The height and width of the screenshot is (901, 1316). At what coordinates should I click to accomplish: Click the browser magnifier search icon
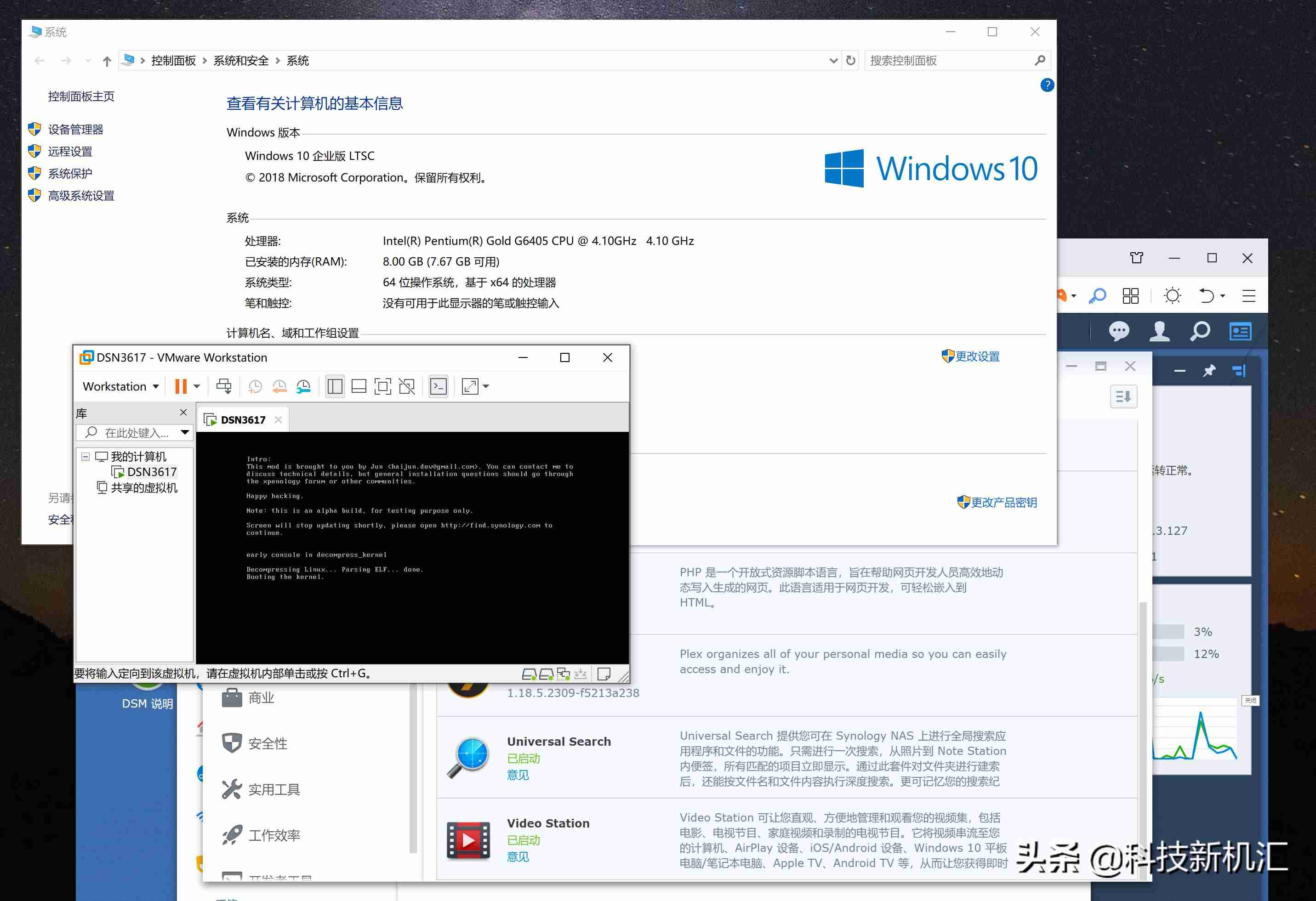1097,296
